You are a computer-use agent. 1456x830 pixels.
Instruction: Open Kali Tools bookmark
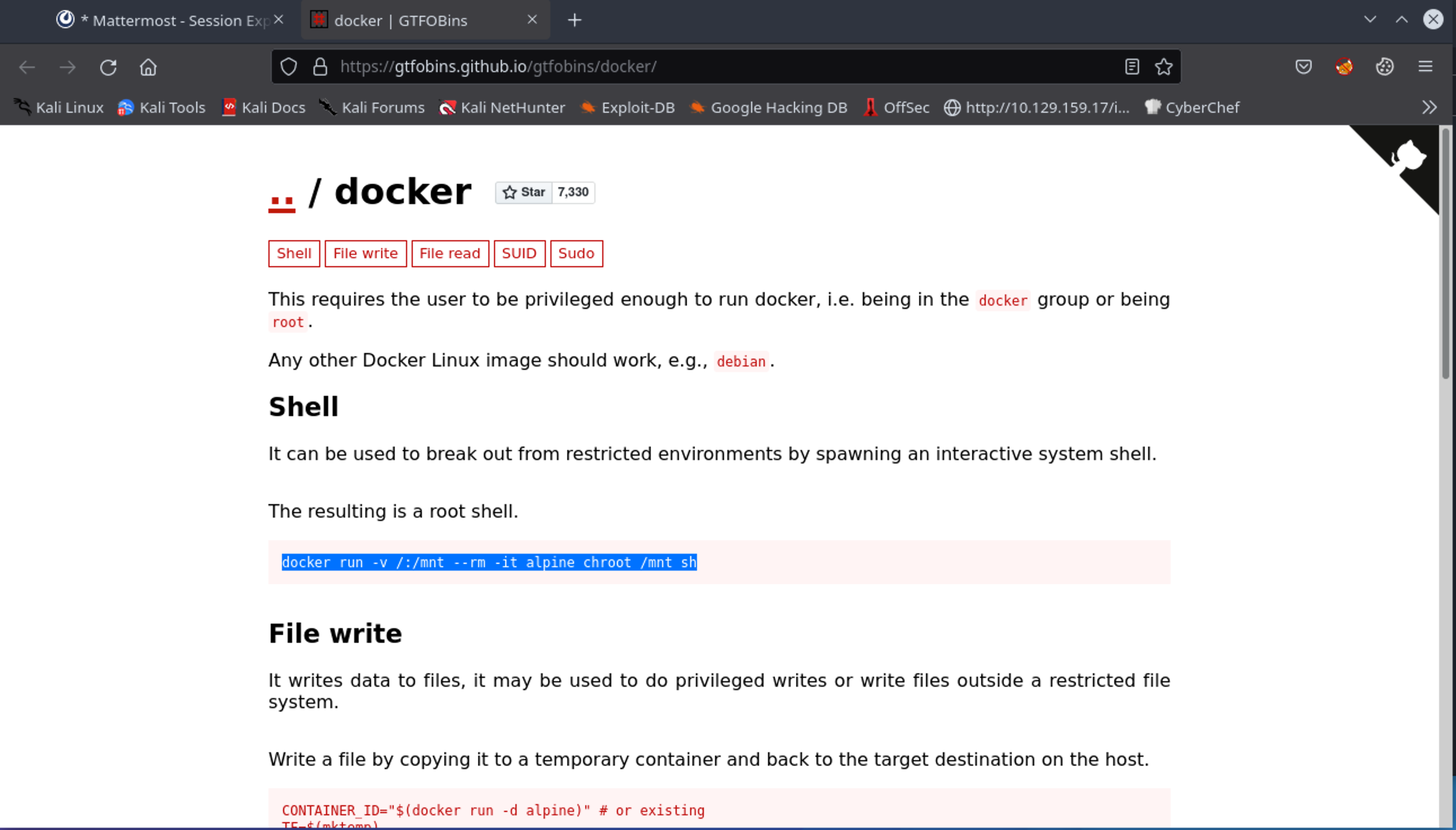click(161, 107)
